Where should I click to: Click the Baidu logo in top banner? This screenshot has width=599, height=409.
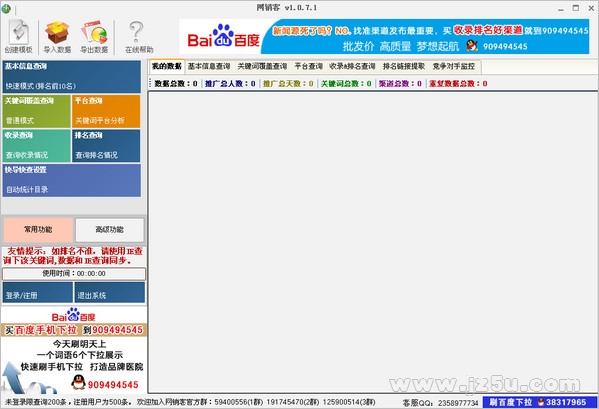(x=223, y=37)
